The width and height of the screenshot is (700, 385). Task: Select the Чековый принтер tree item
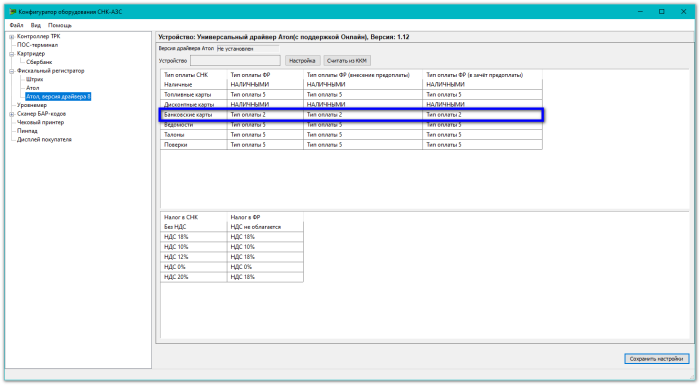tap(41, 122)
